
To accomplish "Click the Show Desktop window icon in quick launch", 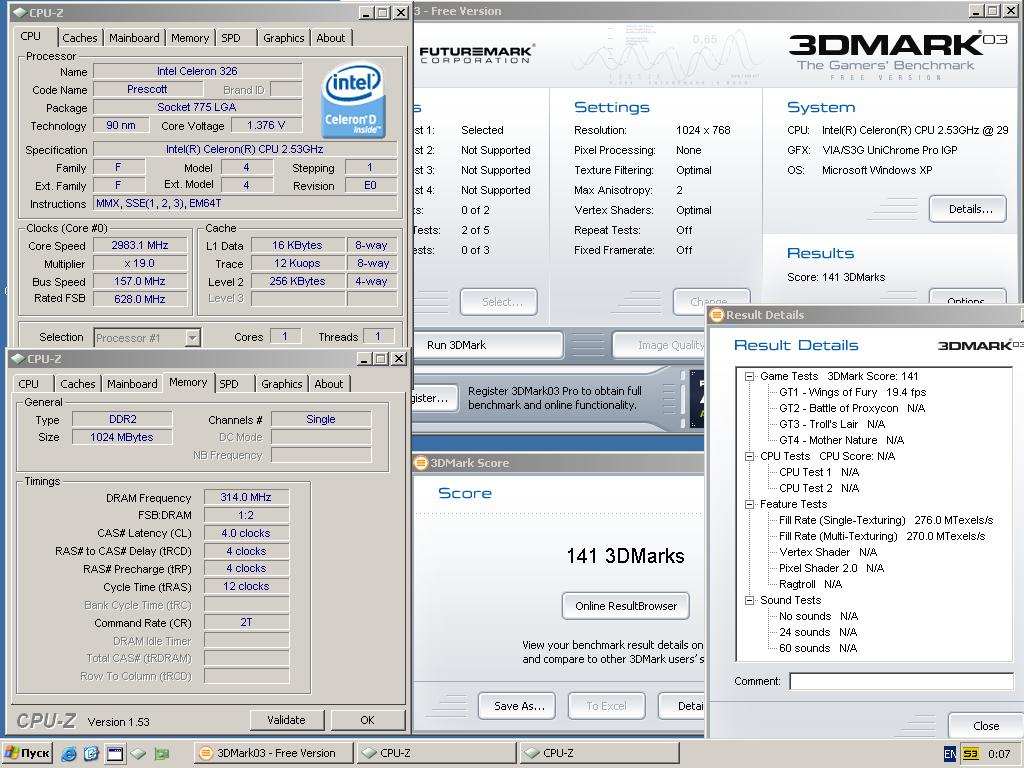I will point(115,754).
